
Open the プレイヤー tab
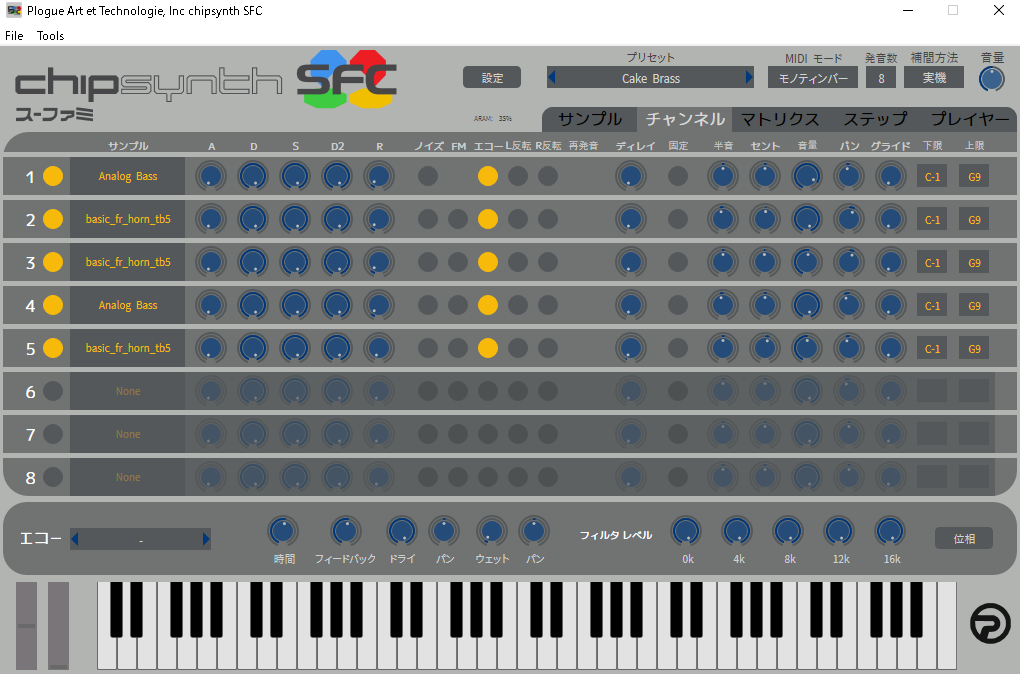click(x=970, y=119)
